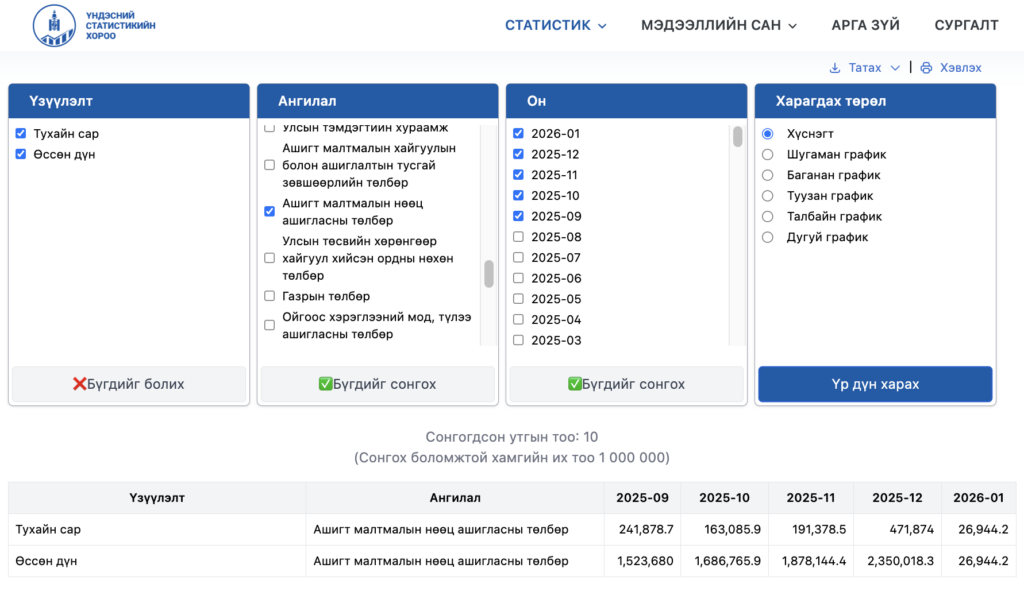Check the 2025-08 period checkbox
Image resolution: width=1024 pixels, height=603 pixels.
(x=518, y=237)
